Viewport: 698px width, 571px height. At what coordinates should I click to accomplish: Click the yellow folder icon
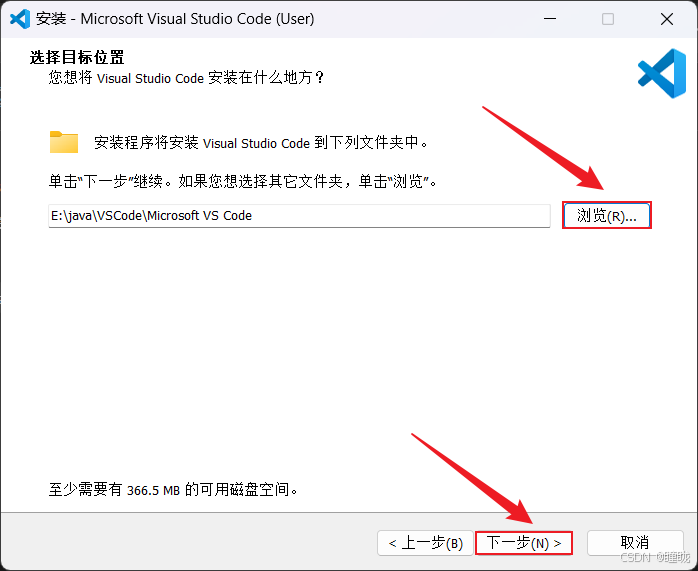[x=64, y=142]
